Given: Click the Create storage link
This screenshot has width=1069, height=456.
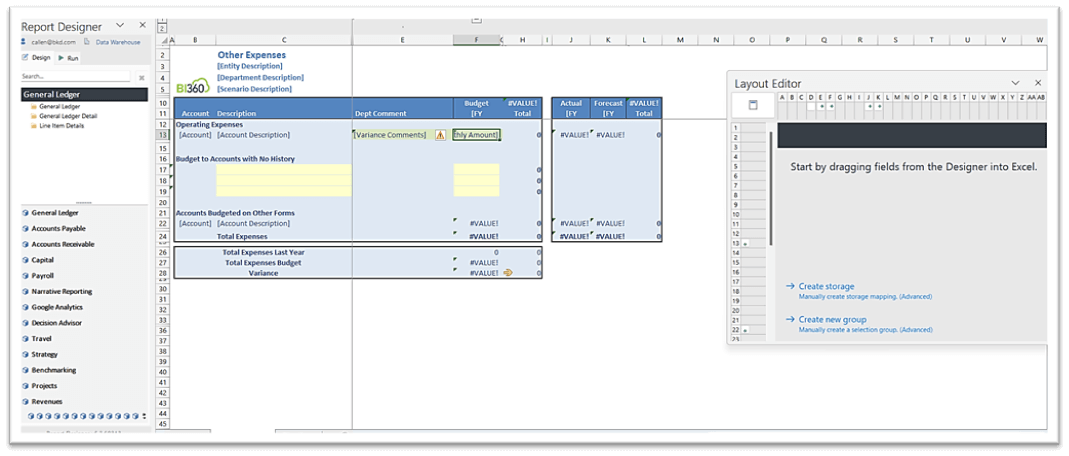Looking at the screenshot, I should 826,286.
